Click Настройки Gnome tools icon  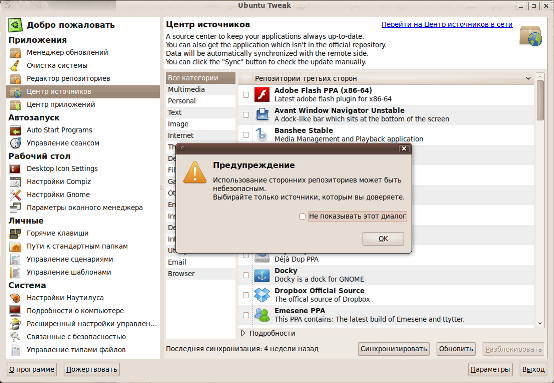coord(15,195)
